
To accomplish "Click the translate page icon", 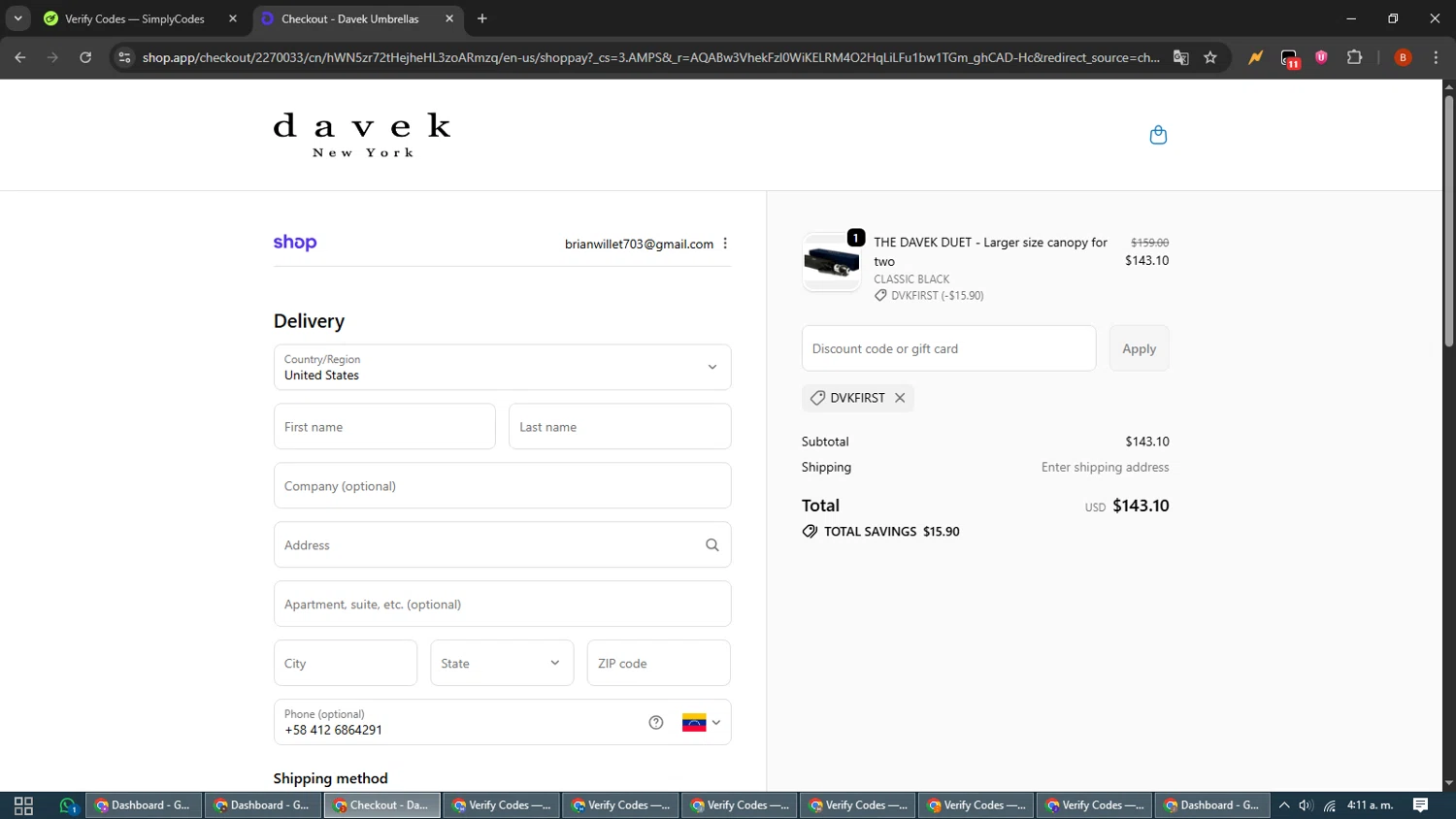I will [x=1181, y=57].
